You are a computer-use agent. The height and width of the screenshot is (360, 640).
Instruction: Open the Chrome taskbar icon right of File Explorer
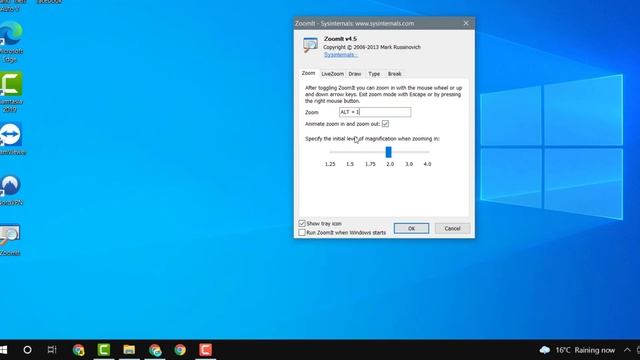(x=155, y=350)
